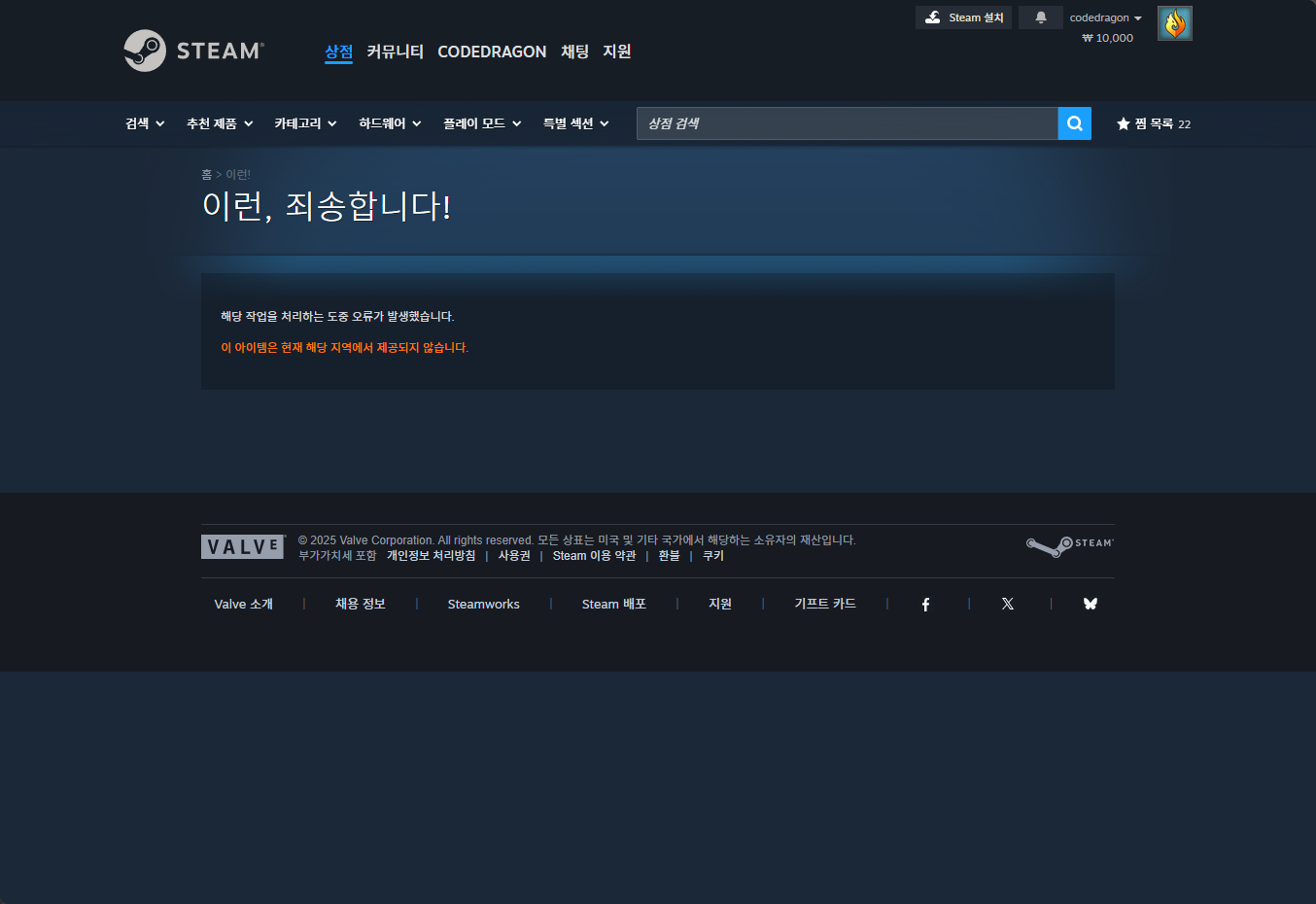Click the codedragon flame avatar
This screenshot has width=1316, height=904.
click(1174, 23)
